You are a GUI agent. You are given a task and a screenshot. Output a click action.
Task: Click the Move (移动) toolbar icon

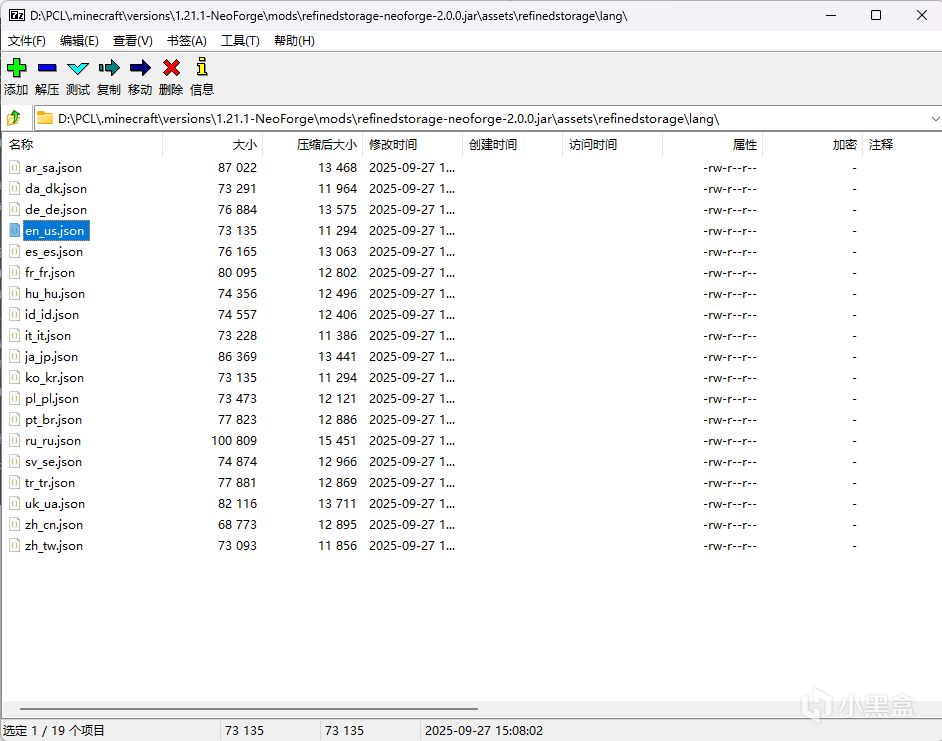tap(140, 67)
